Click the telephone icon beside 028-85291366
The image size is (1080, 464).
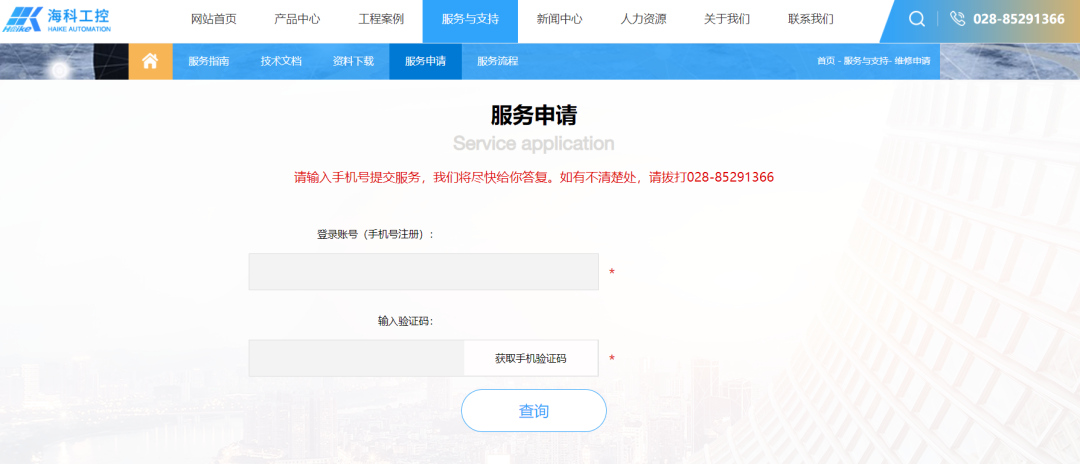click(x=957, y=19)
